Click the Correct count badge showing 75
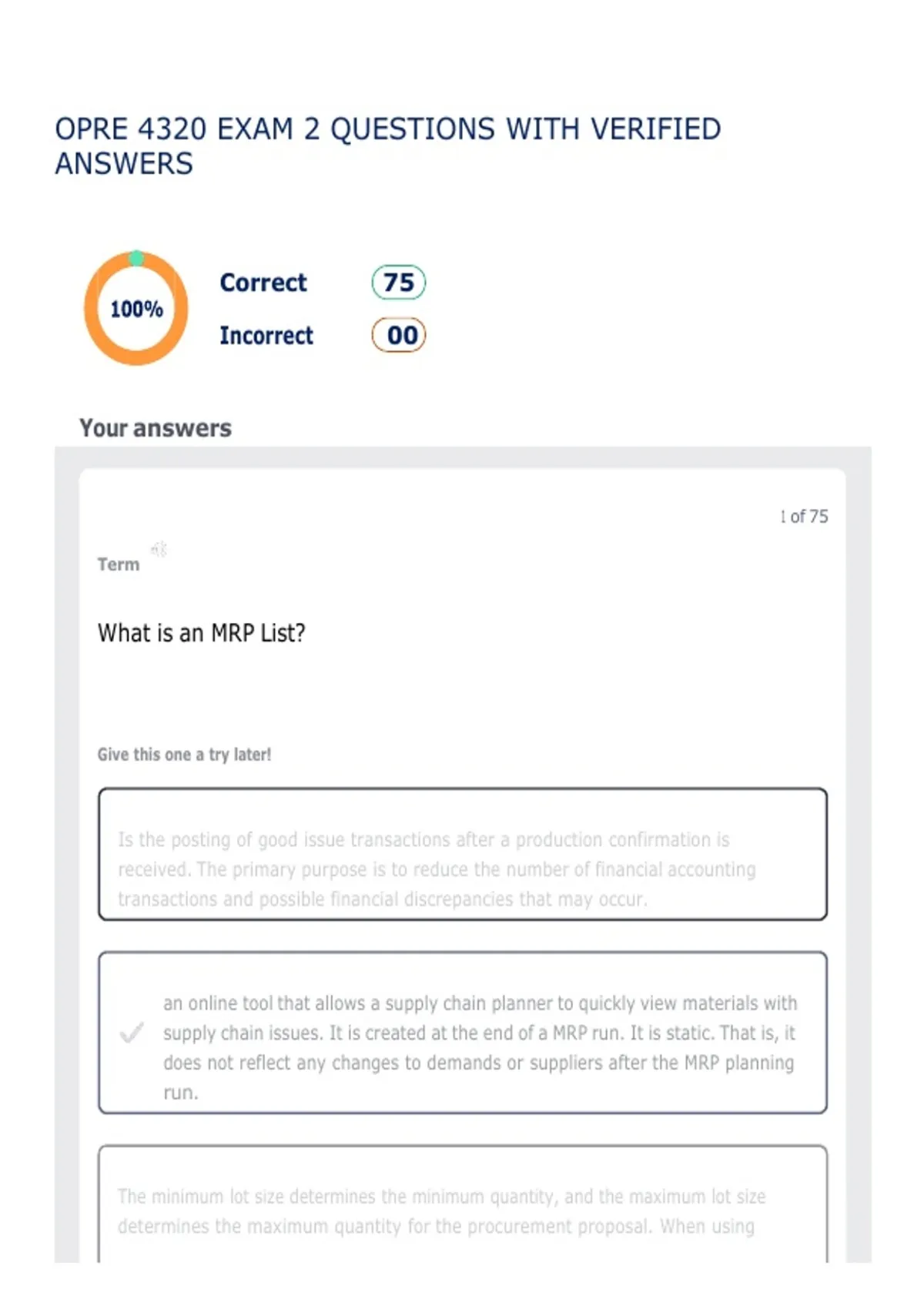Viewport: 924px width, 1309px height. [x=399, y=282]
